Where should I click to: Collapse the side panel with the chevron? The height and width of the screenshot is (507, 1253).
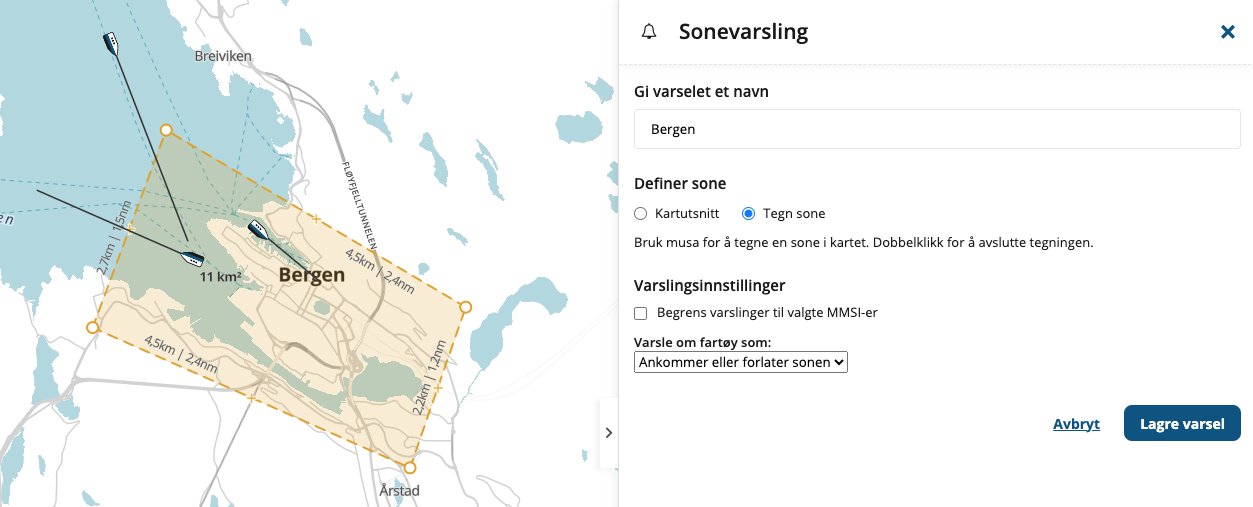(608, 433)
